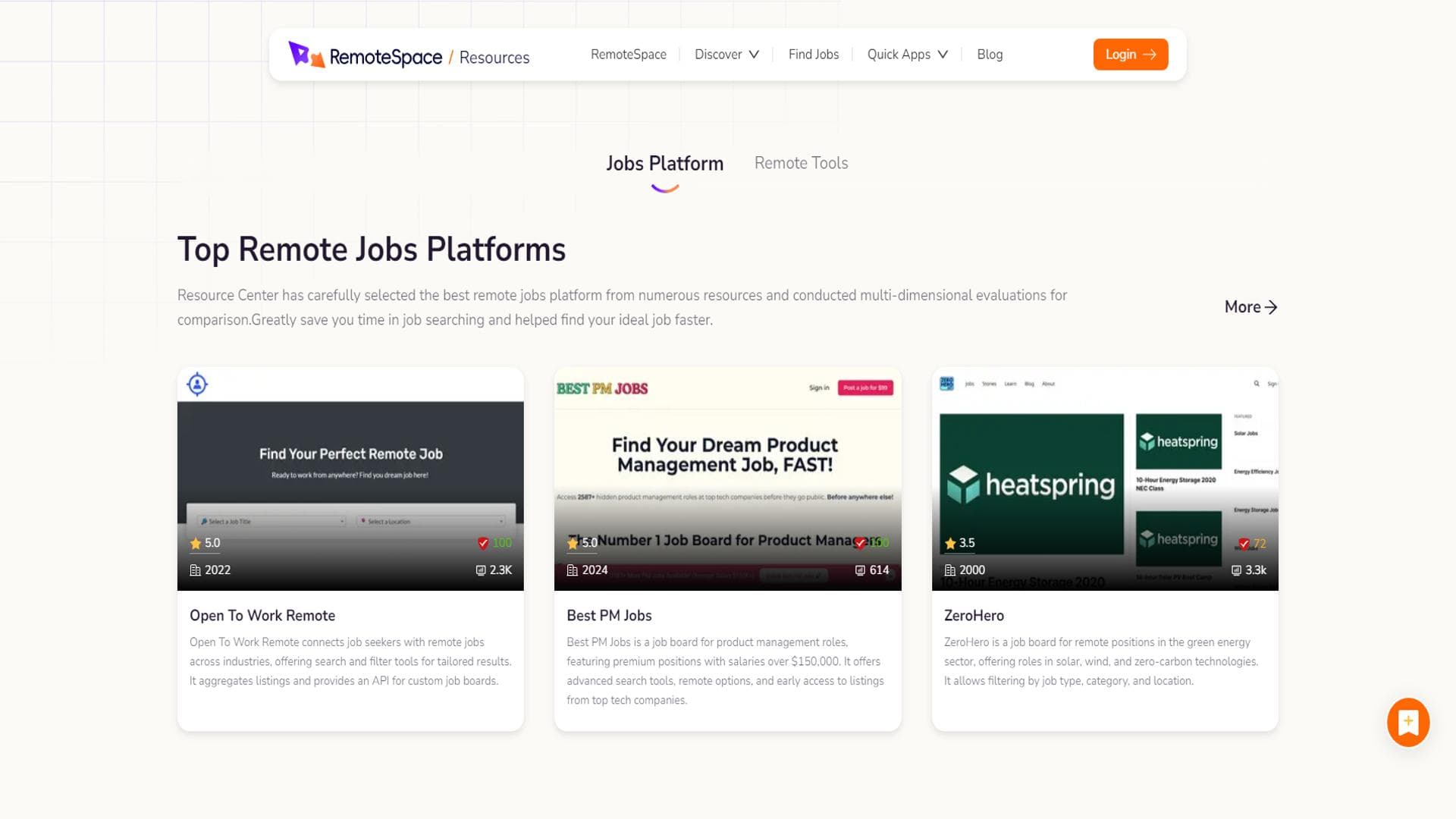1456x819 pixels.
Task: Open the ZeroHero title link
Action: click(x=974, y=616)
